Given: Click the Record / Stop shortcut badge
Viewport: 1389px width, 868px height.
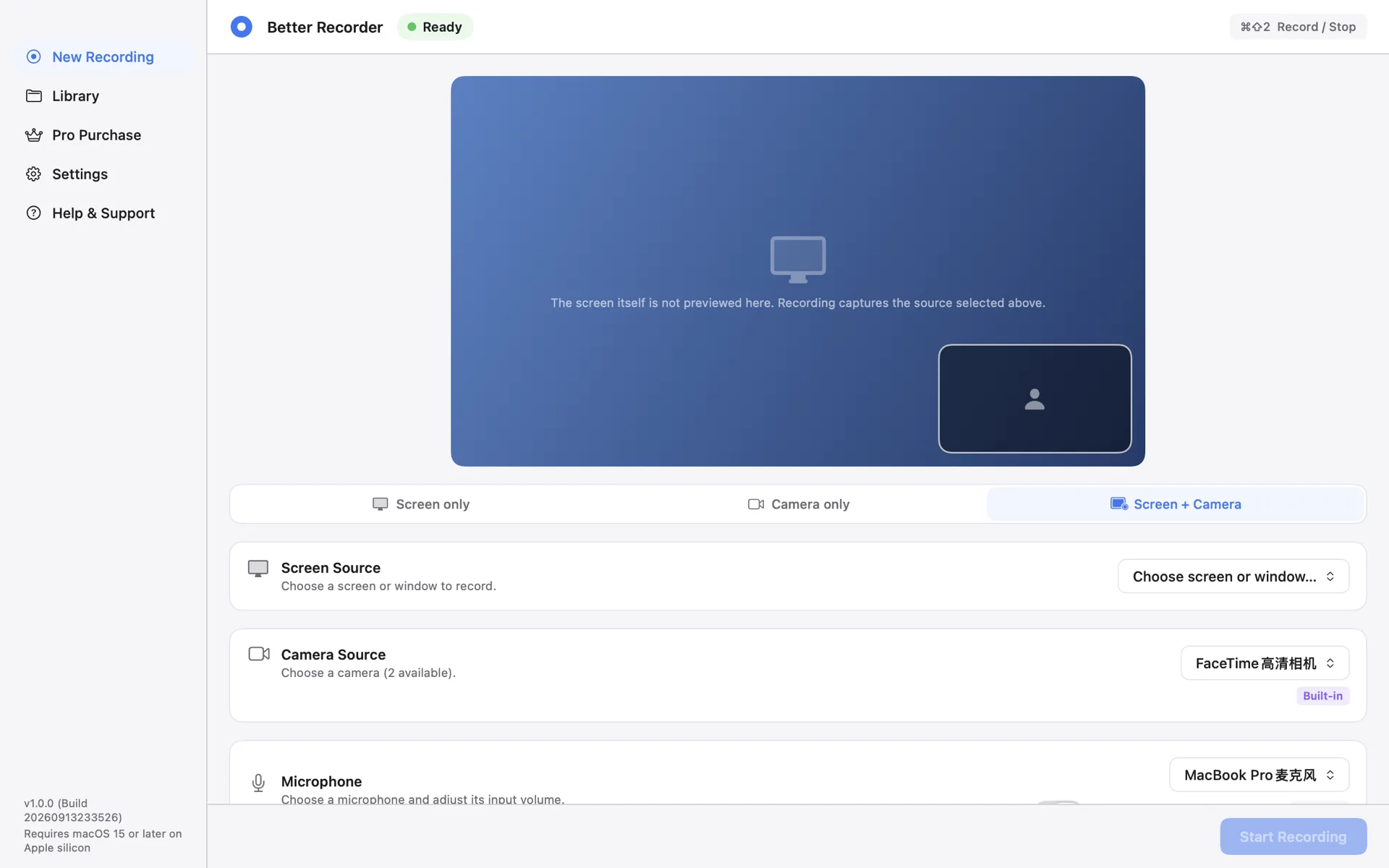Looking at the screenshot, I should [1298, 27].
